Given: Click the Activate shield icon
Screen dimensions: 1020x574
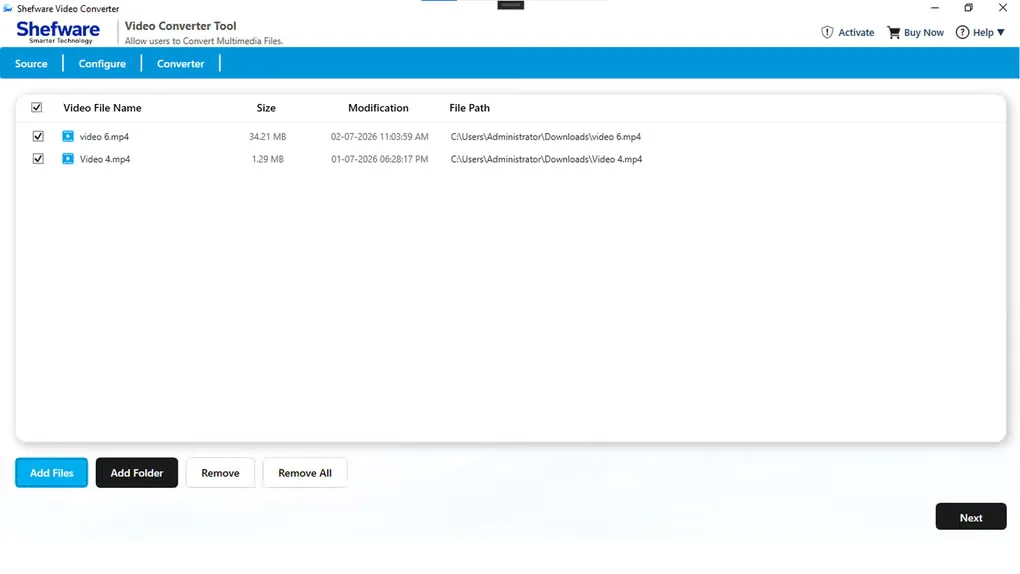Looking at the screenshot, I should (827, 33).
